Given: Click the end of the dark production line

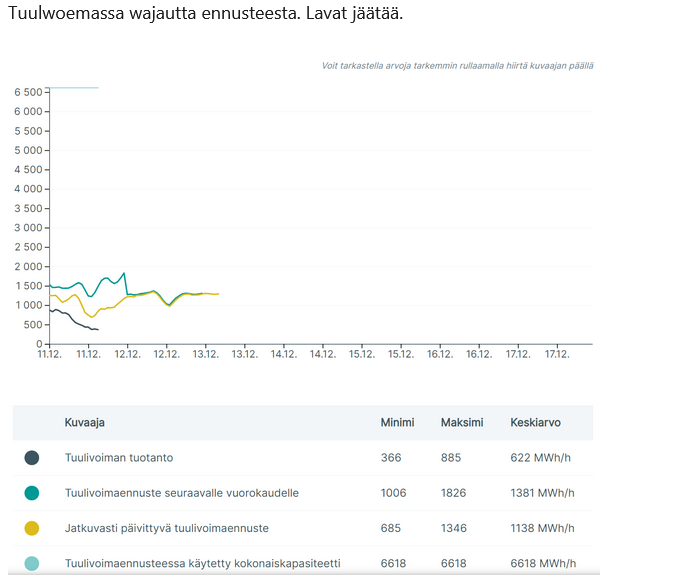Looking at the screenshot, I should tap(97, 329).
